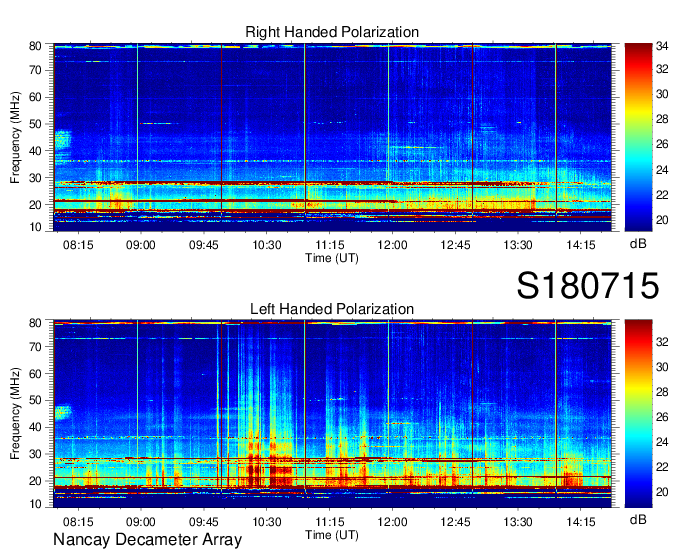Click the "30" frequency tick on right-handed plot
The width and height of the screenshot is (680, 552).
[35, 178]
